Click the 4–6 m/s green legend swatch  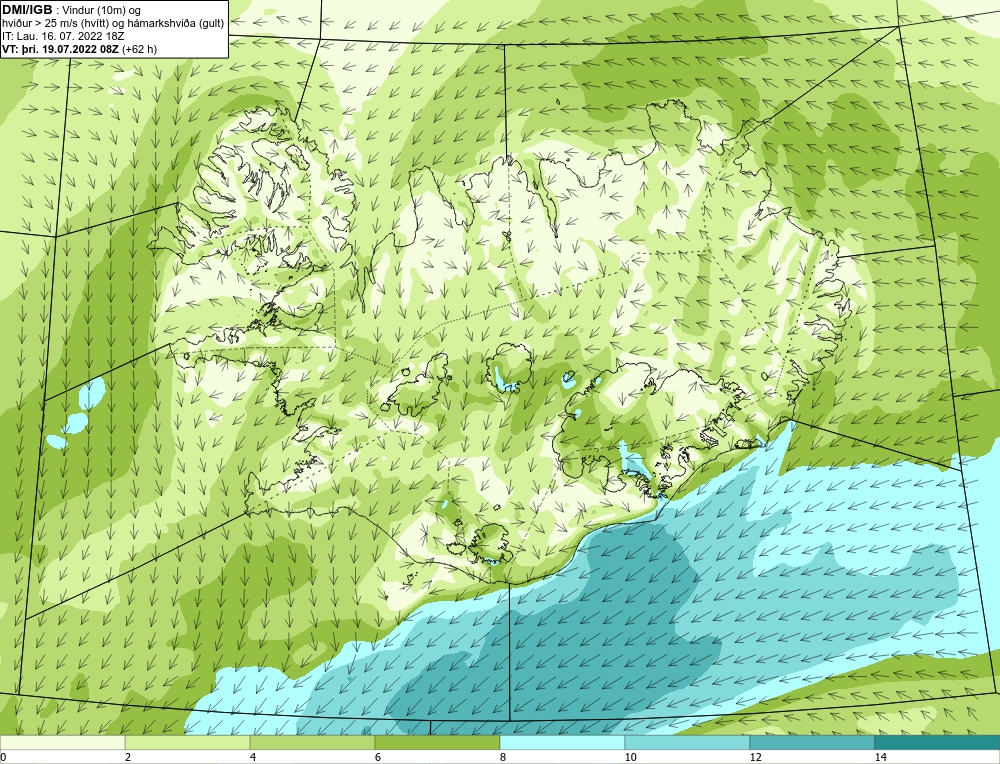point(312,743)
